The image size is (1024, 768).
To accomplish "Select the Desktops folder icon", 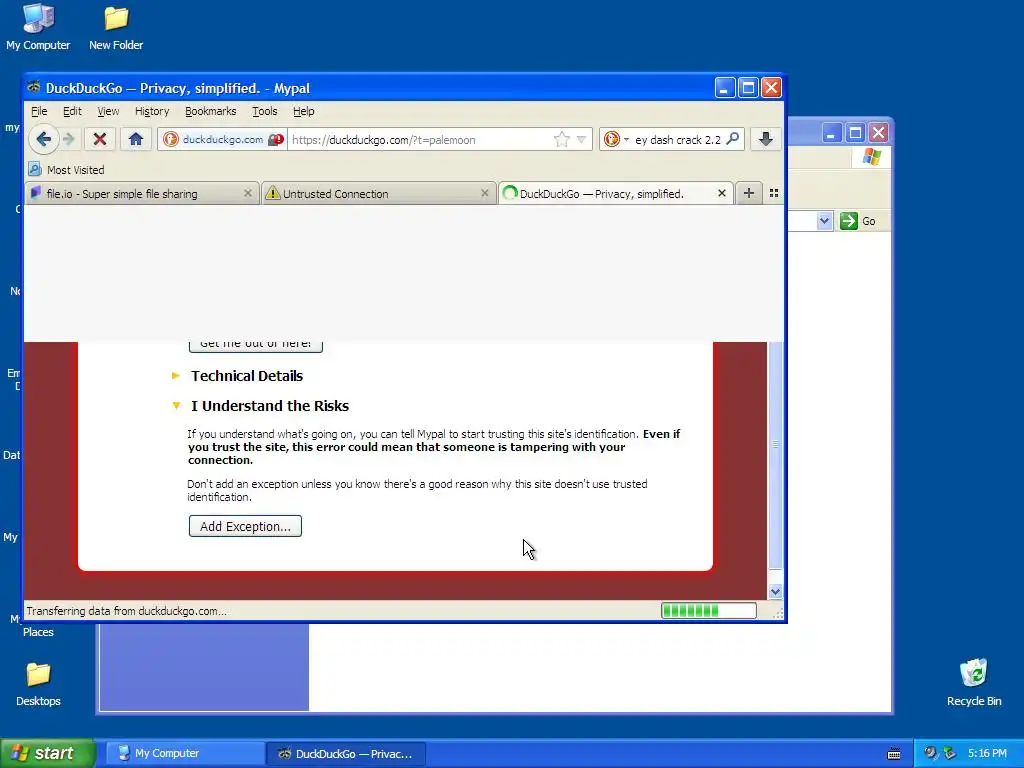I will (38, 684).
